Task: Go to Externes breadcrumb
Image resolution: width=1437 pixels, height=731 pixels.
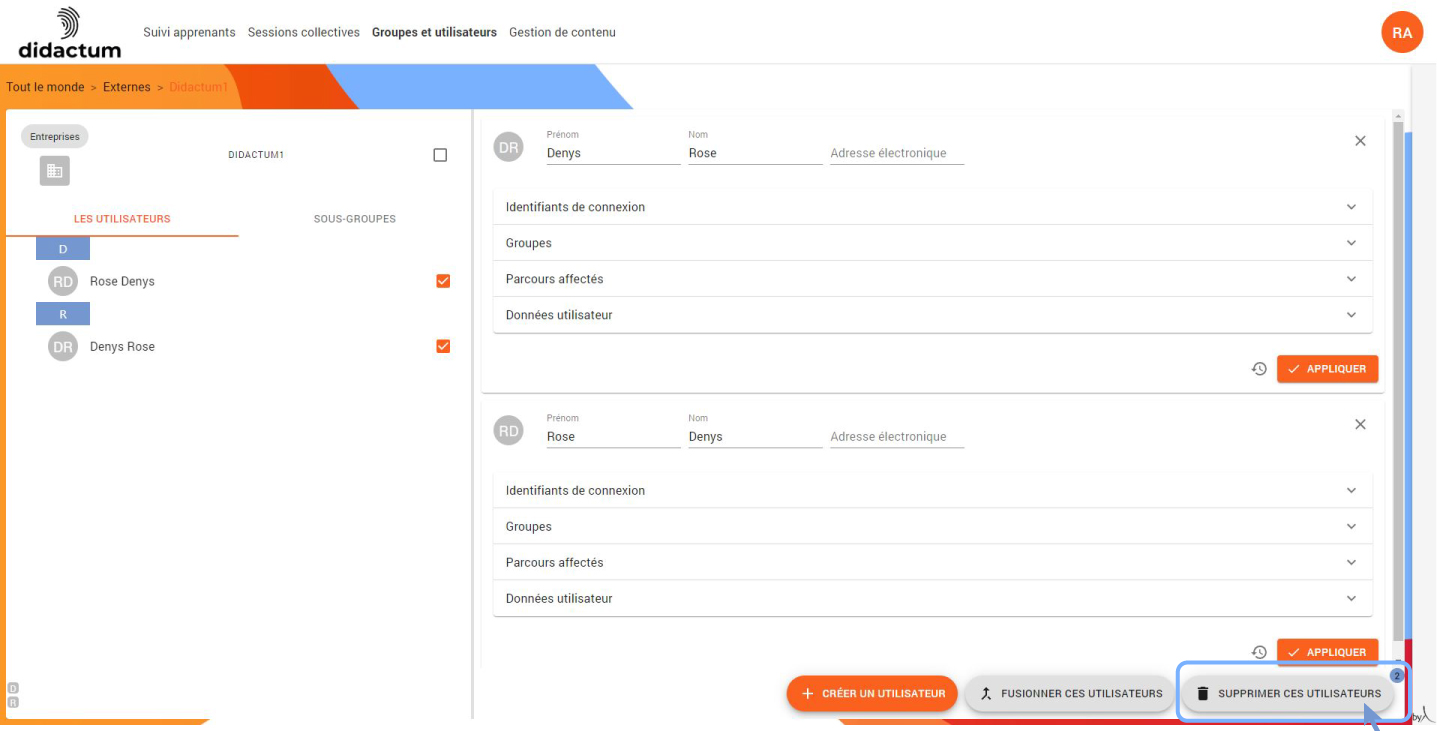Action: tap(127, 87)
